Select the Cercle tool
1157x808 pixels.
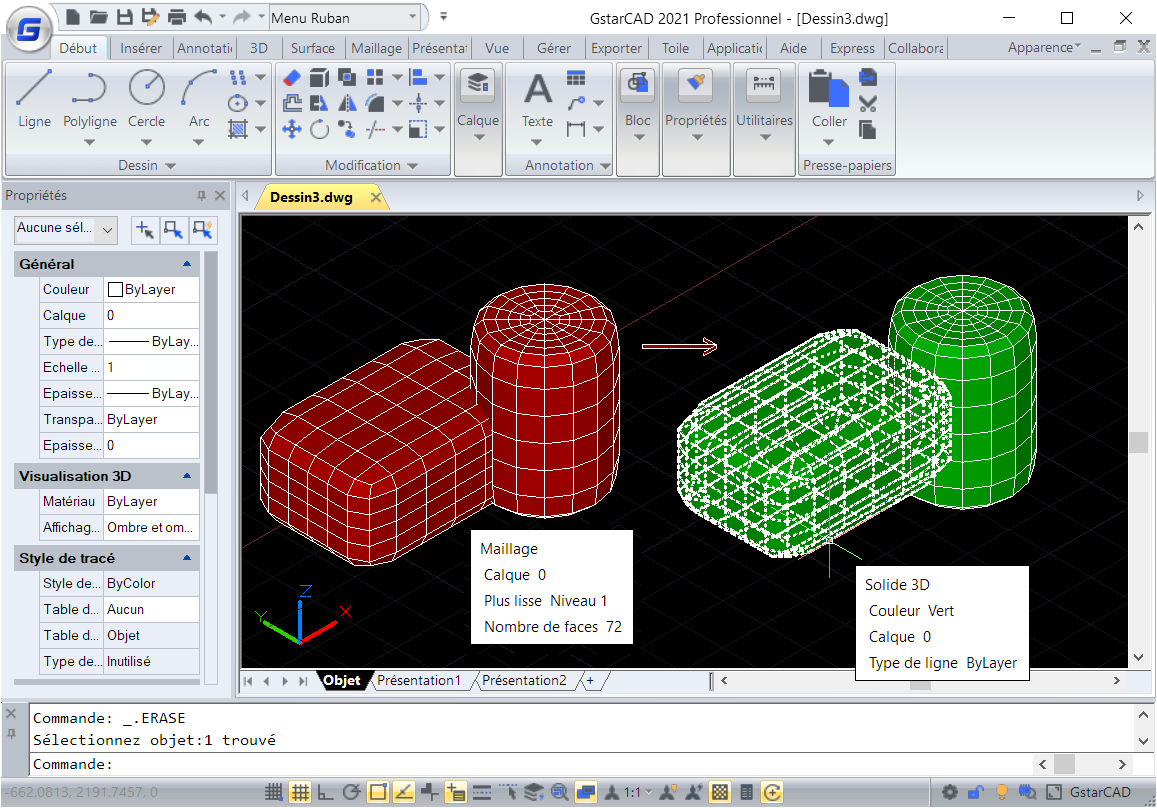pyautogui.click(x=146, y=98)
